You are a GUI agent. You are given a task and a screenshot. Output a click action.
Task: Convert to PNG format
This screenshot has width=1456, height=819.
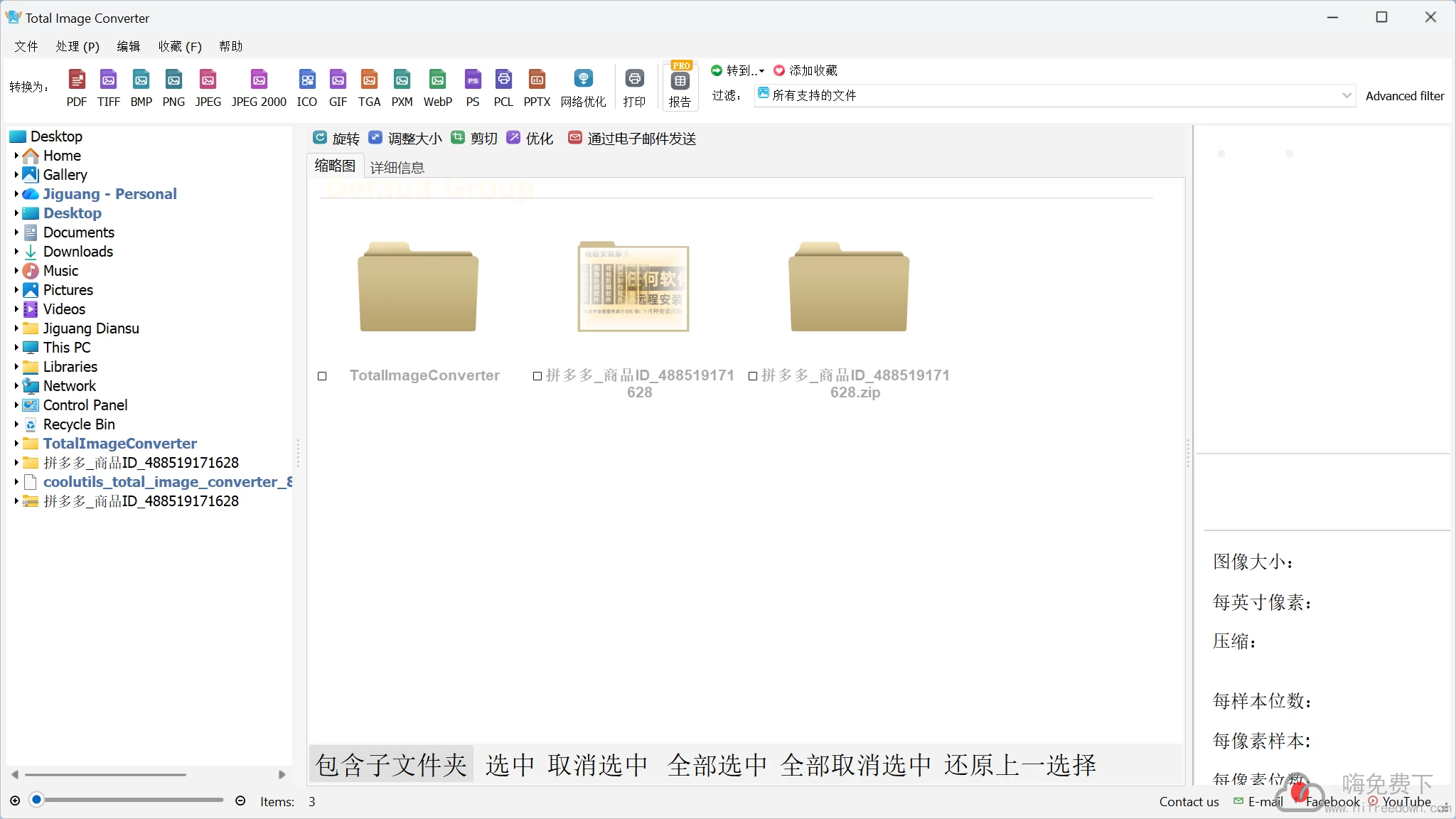click(173, 87)
